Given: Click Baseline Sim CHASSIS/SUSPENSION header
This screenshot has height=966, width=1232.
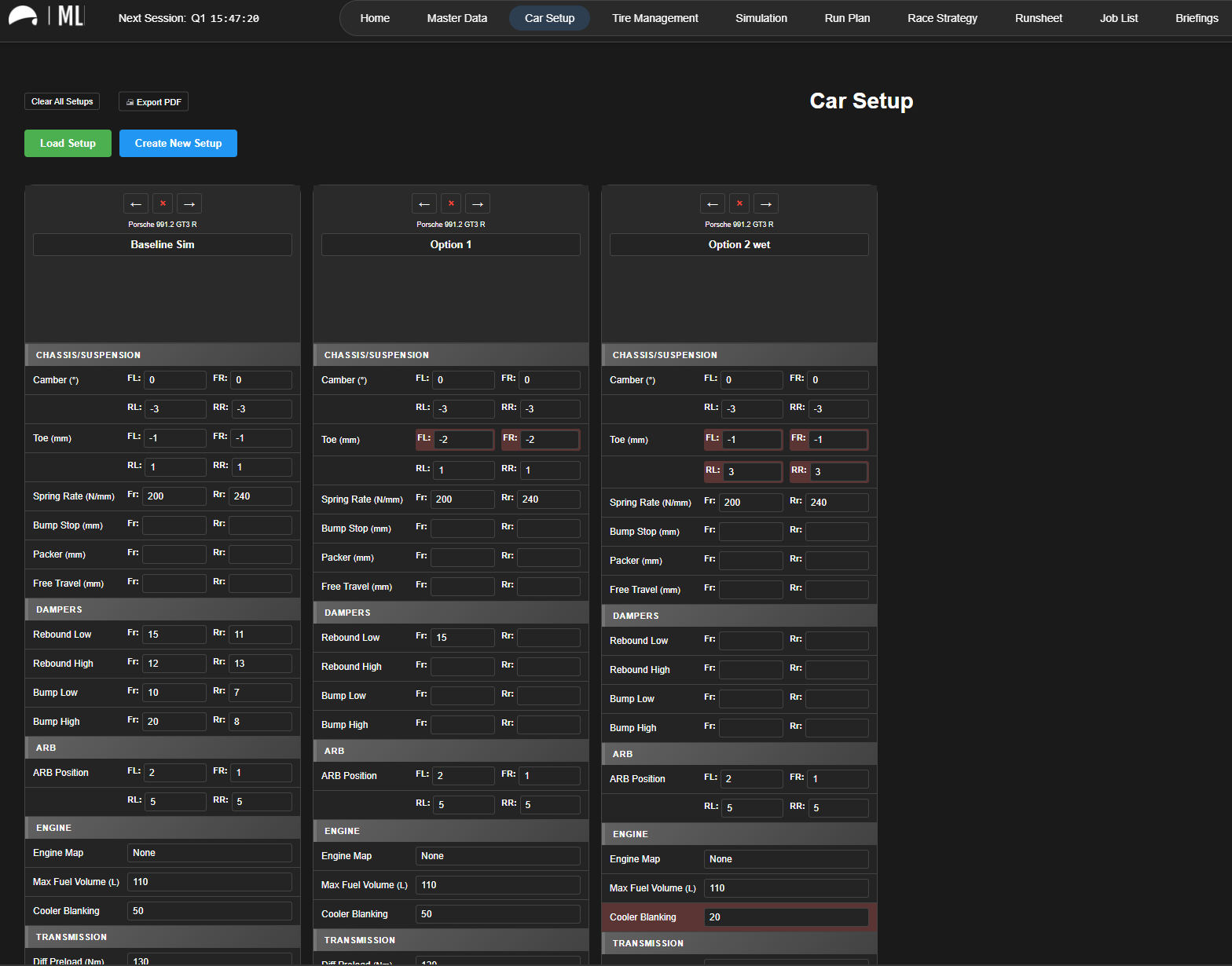Looking at the screenshot, I should pos(163,355).
